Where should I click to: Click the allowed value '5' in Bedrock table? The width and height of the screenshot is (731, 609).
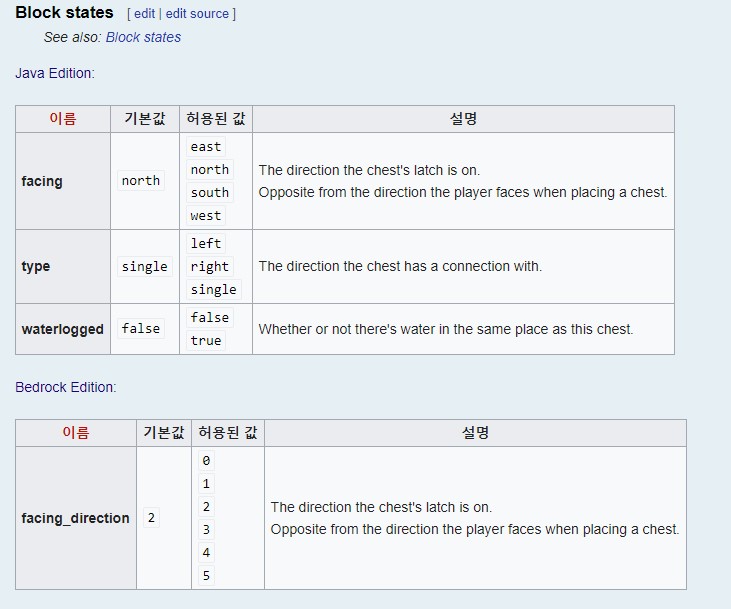206,575
